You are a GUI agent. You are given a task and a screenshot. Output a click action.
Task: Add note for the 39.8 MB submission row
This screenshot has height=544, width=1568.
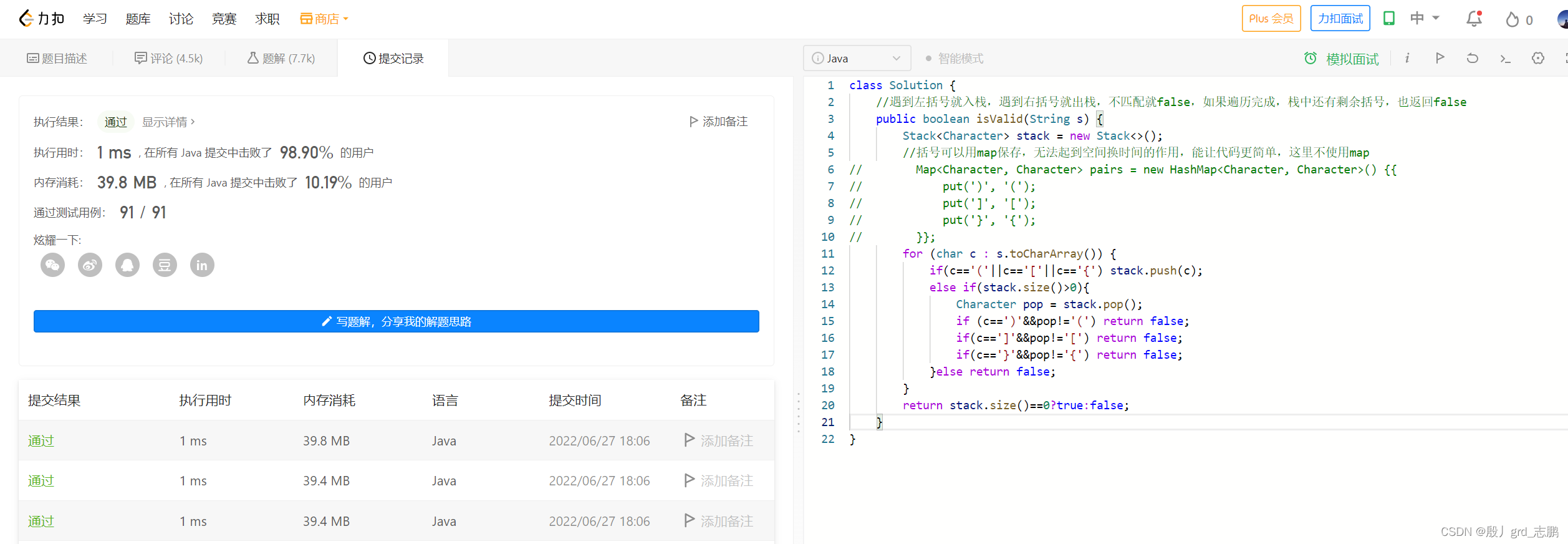[x=718, y=440]
